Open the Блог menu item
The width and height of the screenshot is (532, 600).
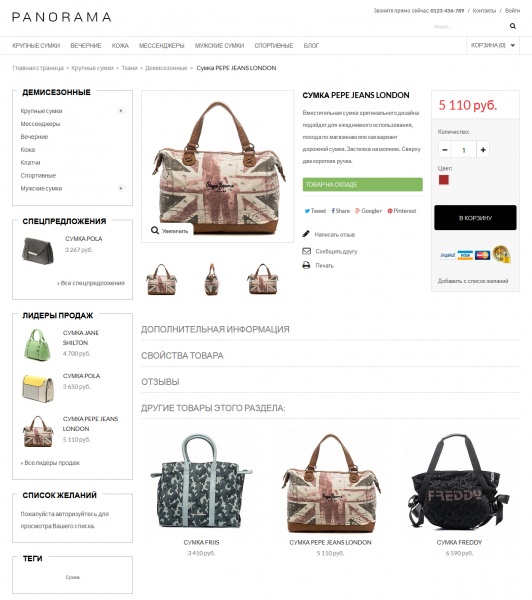311,46
